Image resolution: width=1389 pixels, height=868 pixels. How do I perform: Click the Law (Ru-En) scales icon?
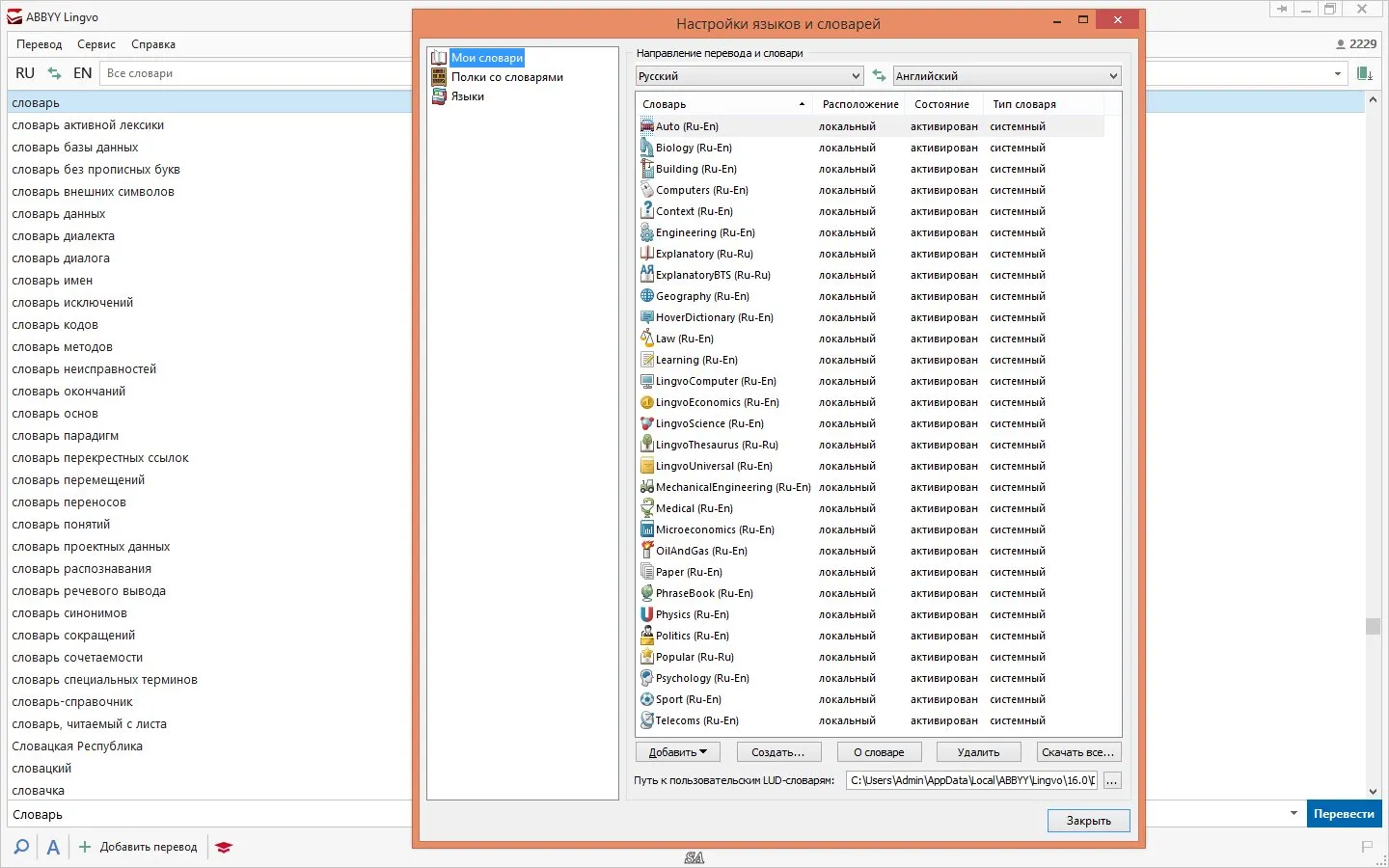click(647, 338)
